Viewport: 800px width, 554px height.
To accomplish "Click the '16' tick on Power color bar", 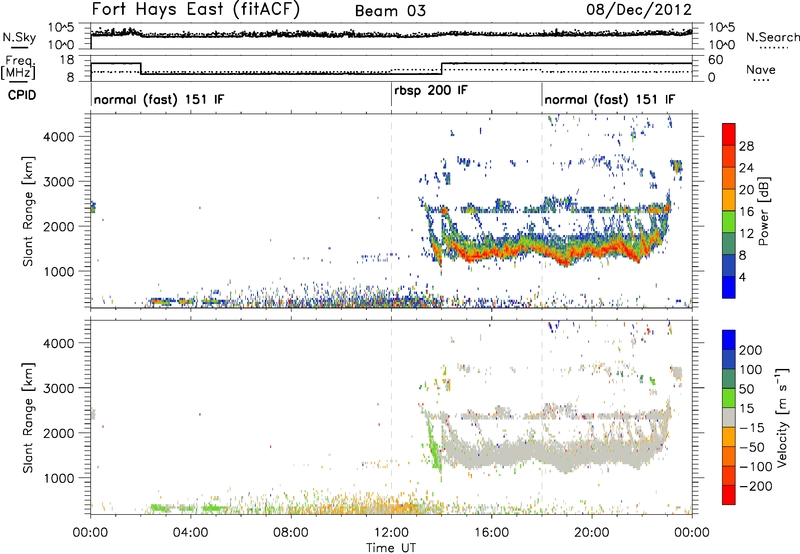I will point(746,212).
